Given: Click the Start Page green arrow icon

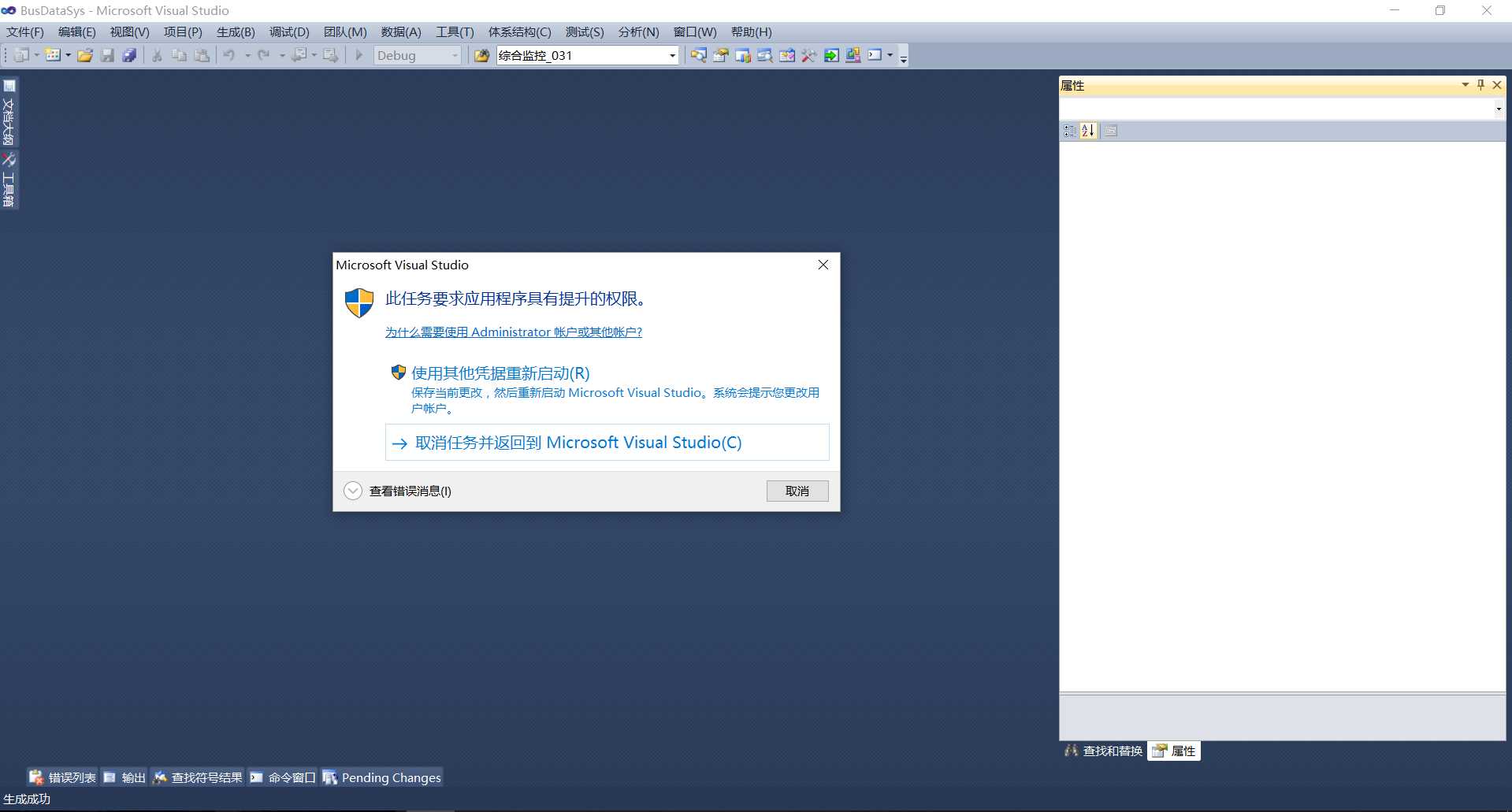Looking at the screenshot, I should point(830,55).
